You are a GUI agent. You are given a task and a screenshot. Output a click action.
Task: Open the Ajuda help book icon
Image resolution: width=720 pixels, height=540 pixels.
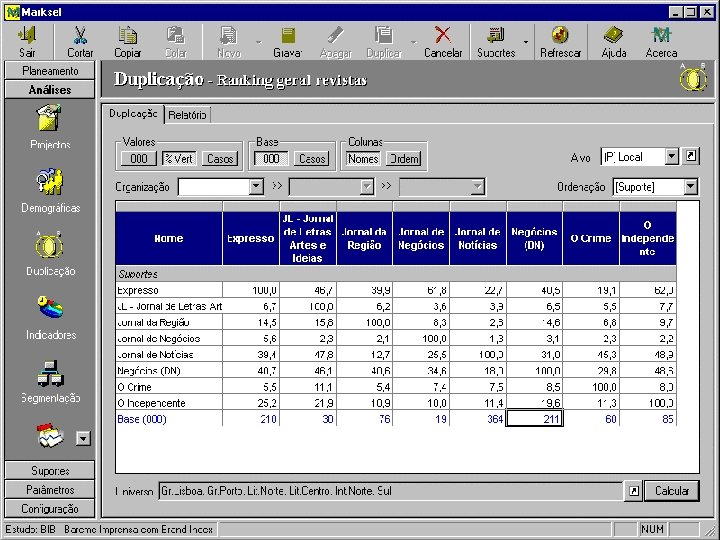click(x=614, y=41)
